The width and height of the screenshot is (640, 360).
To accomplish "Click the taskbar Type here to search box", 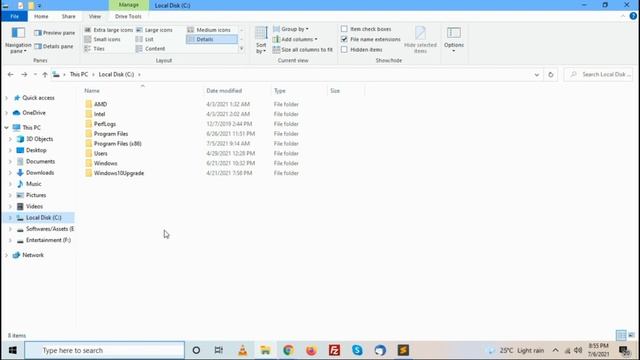I will [x=104, y=350].
